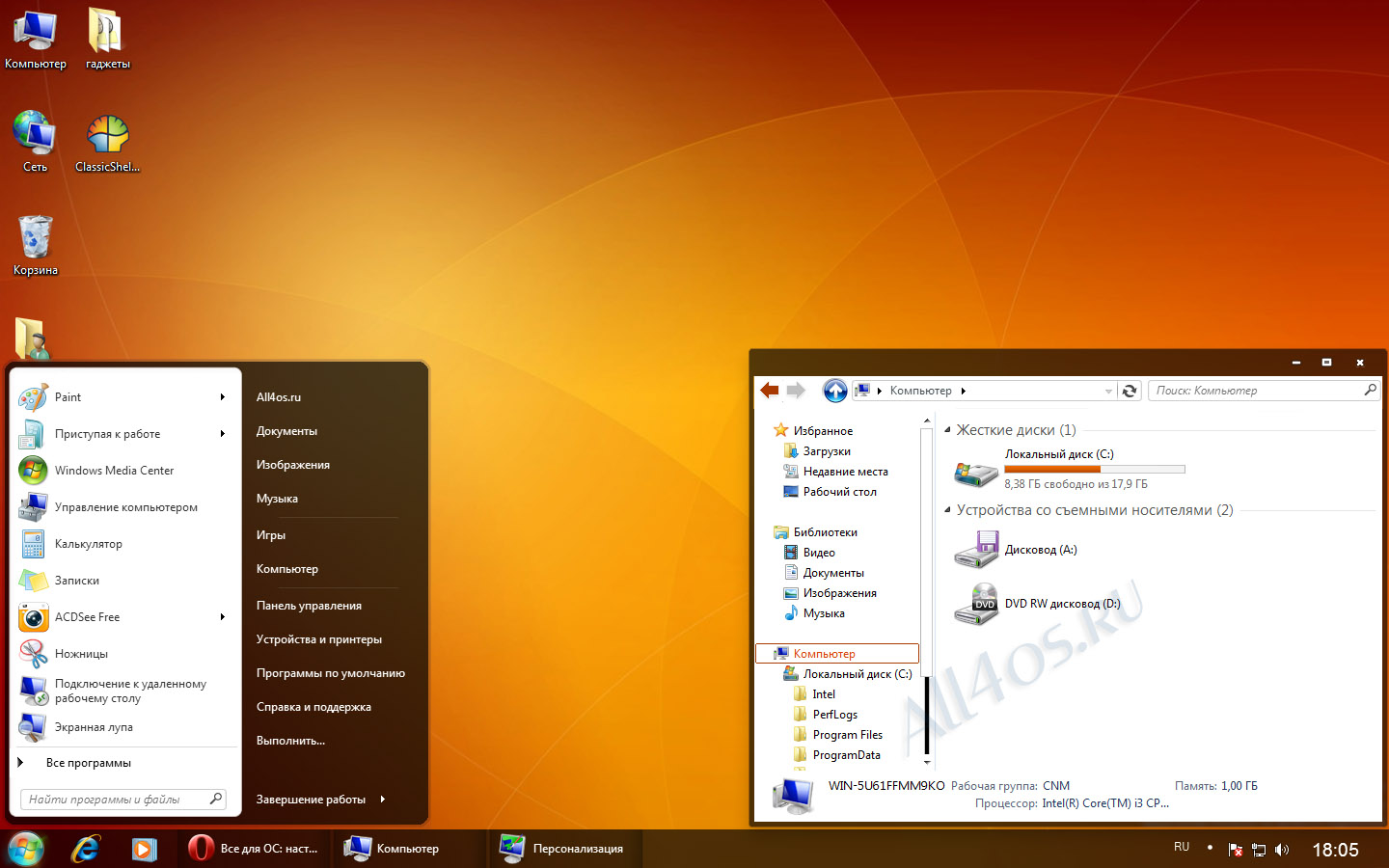This screenshot has width=1389, height=868.
Task: Click Завершение работы shutdown button
Action: (311, 800)
